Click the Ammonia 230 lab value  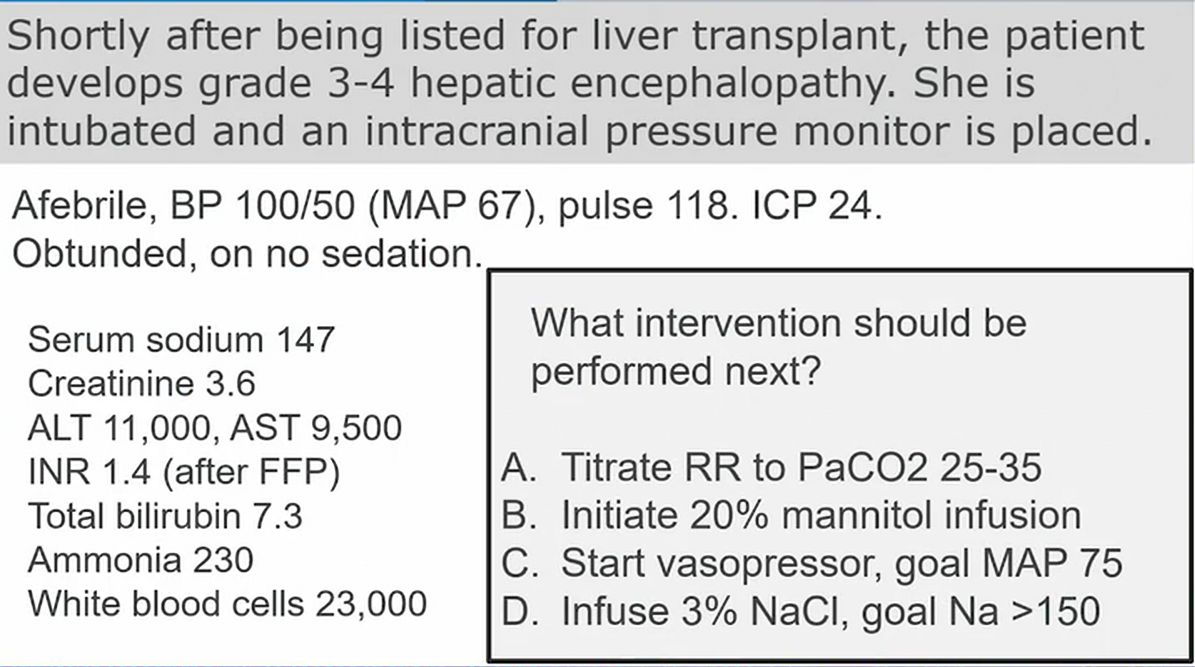click(x=141, y=560)
